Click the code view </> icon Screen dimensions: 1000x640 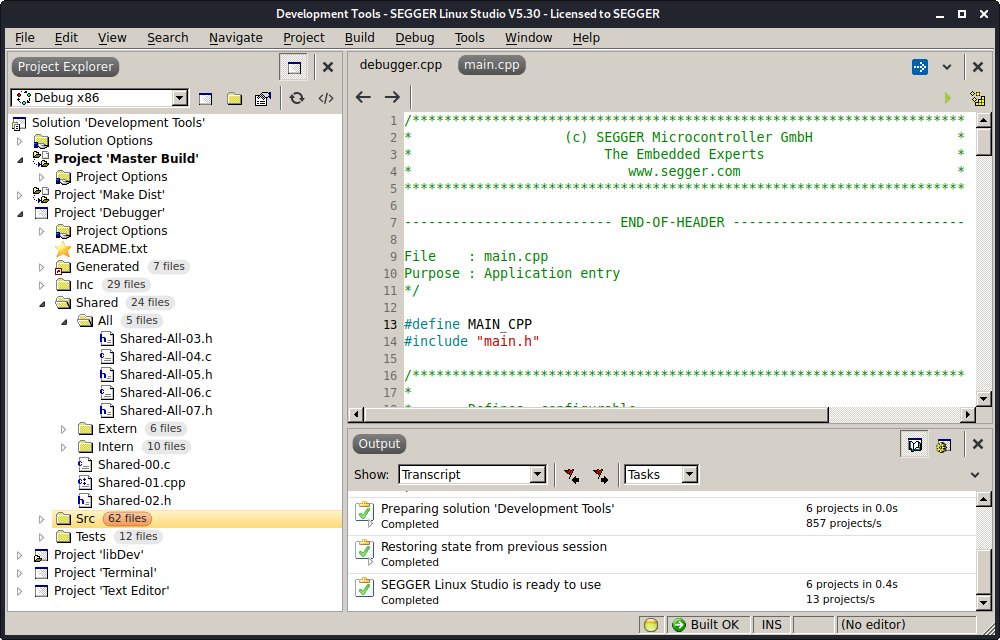click(326, 98)
